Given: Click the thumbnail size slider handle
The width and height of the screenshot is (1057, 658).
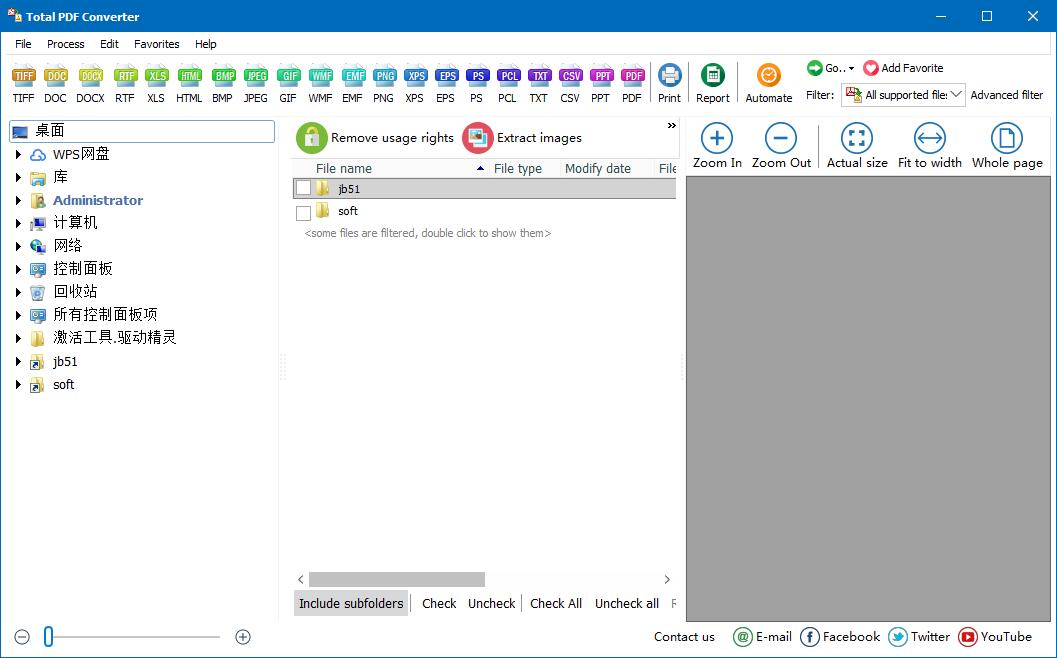Looking at the screenshot, I should coord(49,636).
